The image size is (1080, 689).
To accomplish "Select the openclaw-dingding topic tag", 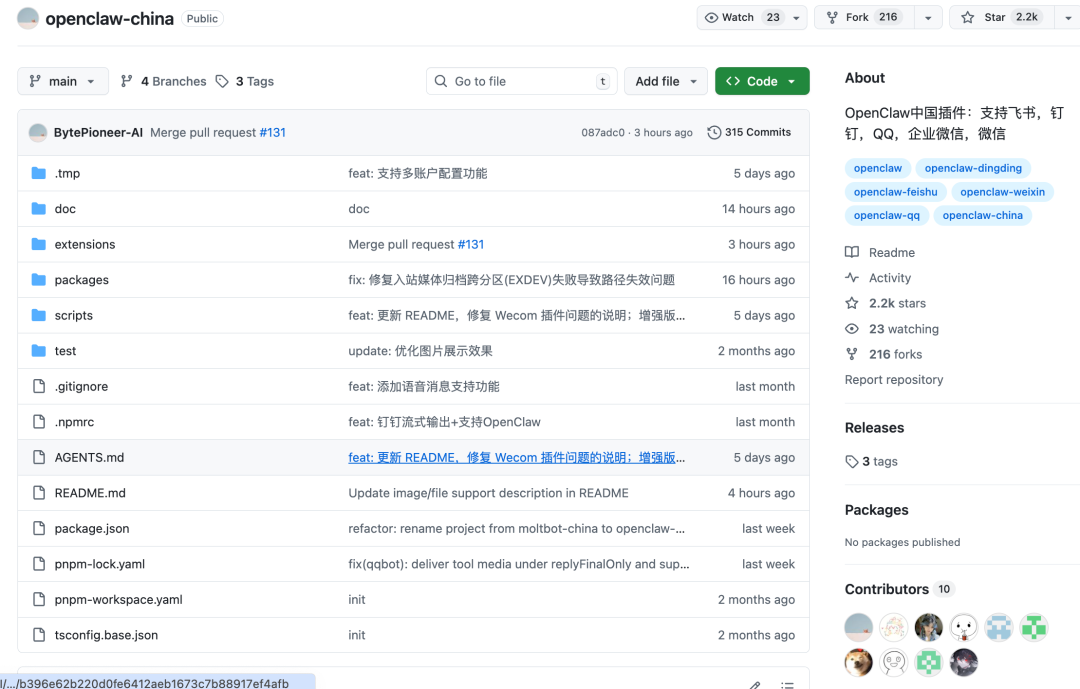I will click(x=973, y=168).
